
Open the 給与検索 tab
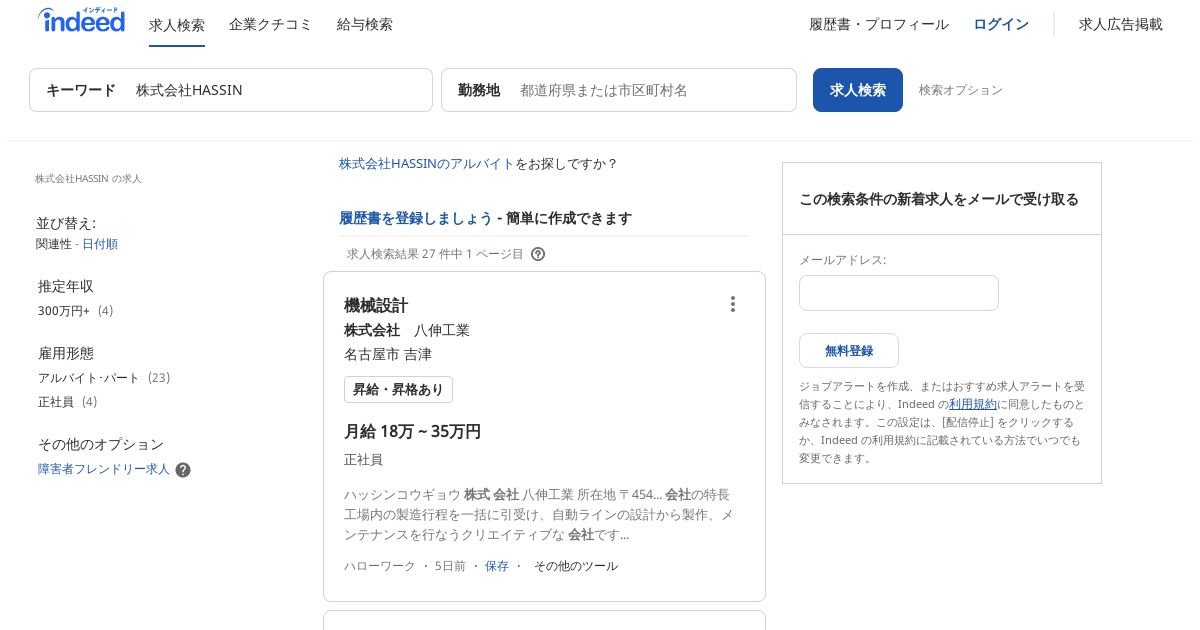tap(365, 24)
